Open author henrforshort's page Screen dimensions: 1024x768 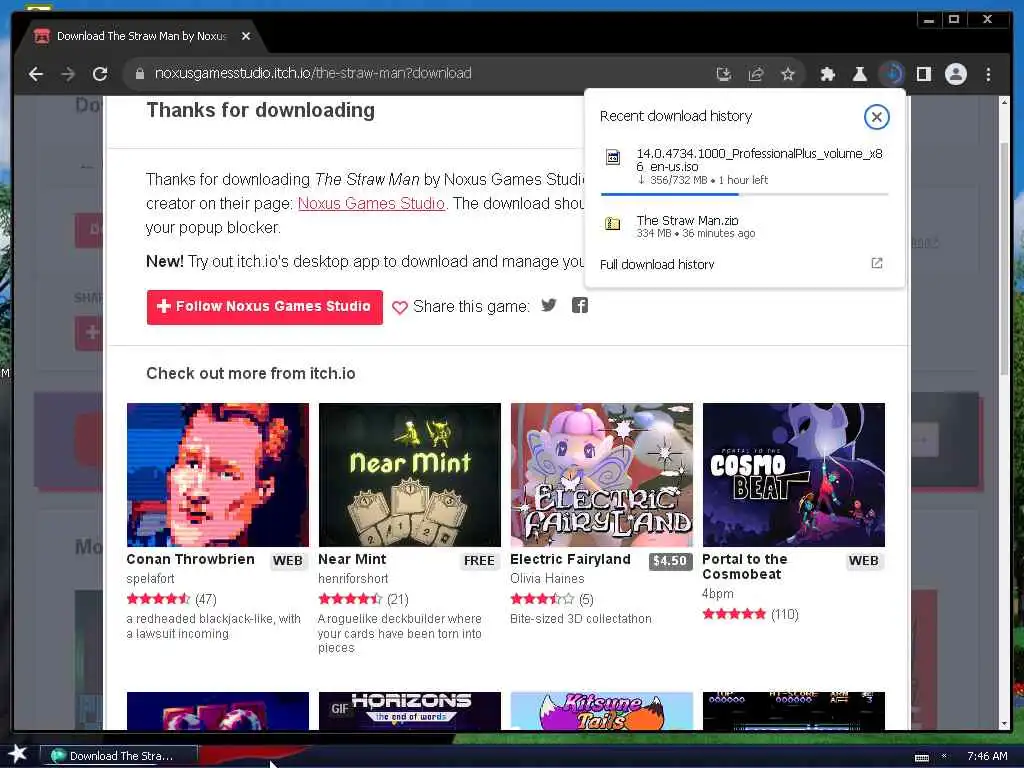point(353,579)
